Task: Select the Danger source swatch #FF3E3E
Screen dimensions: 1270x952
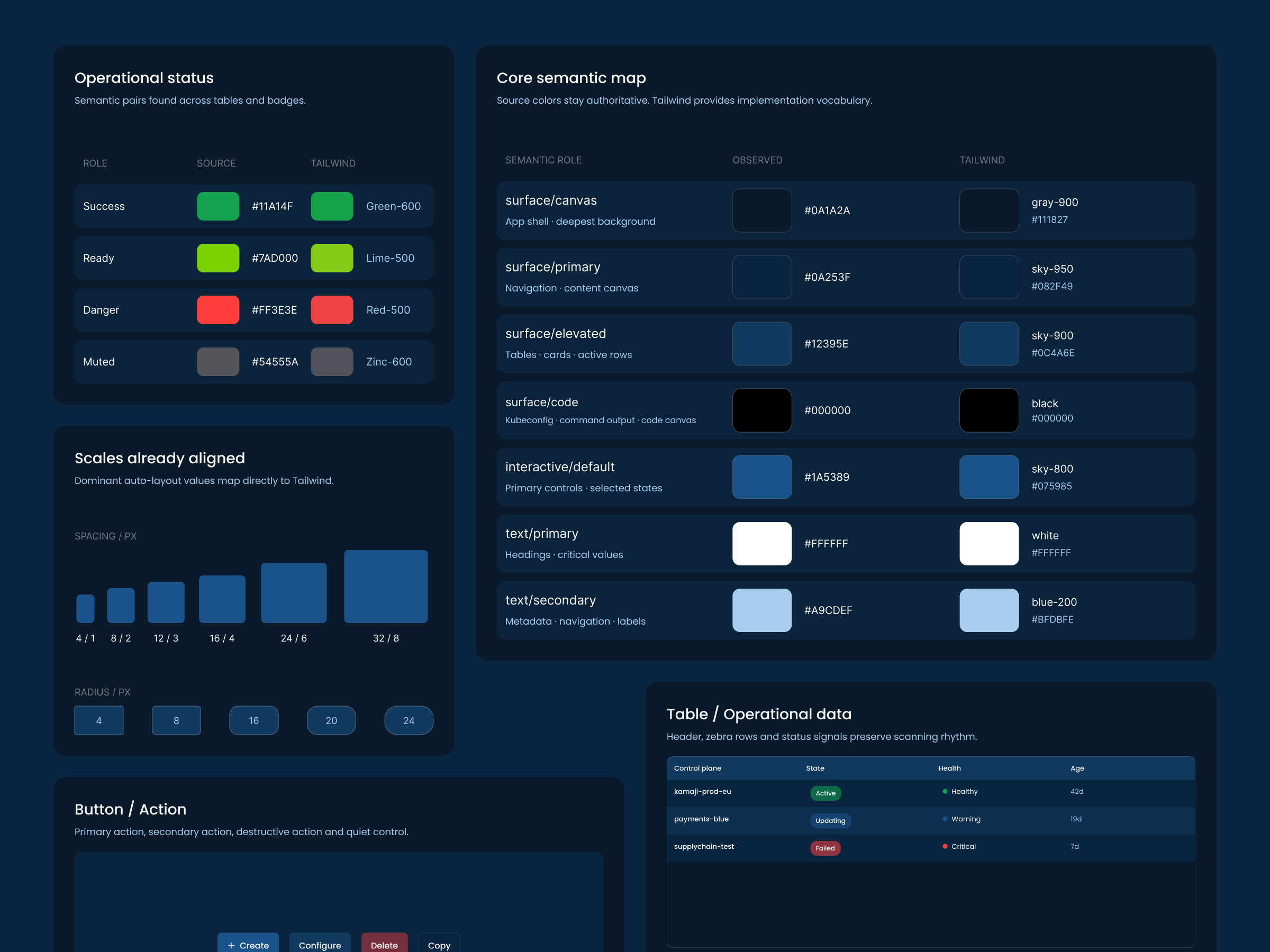Action: 218,310
